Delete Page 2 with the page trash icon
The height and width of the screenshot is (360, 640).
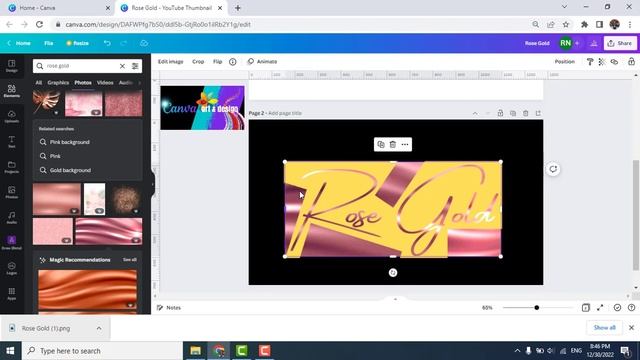525,113
